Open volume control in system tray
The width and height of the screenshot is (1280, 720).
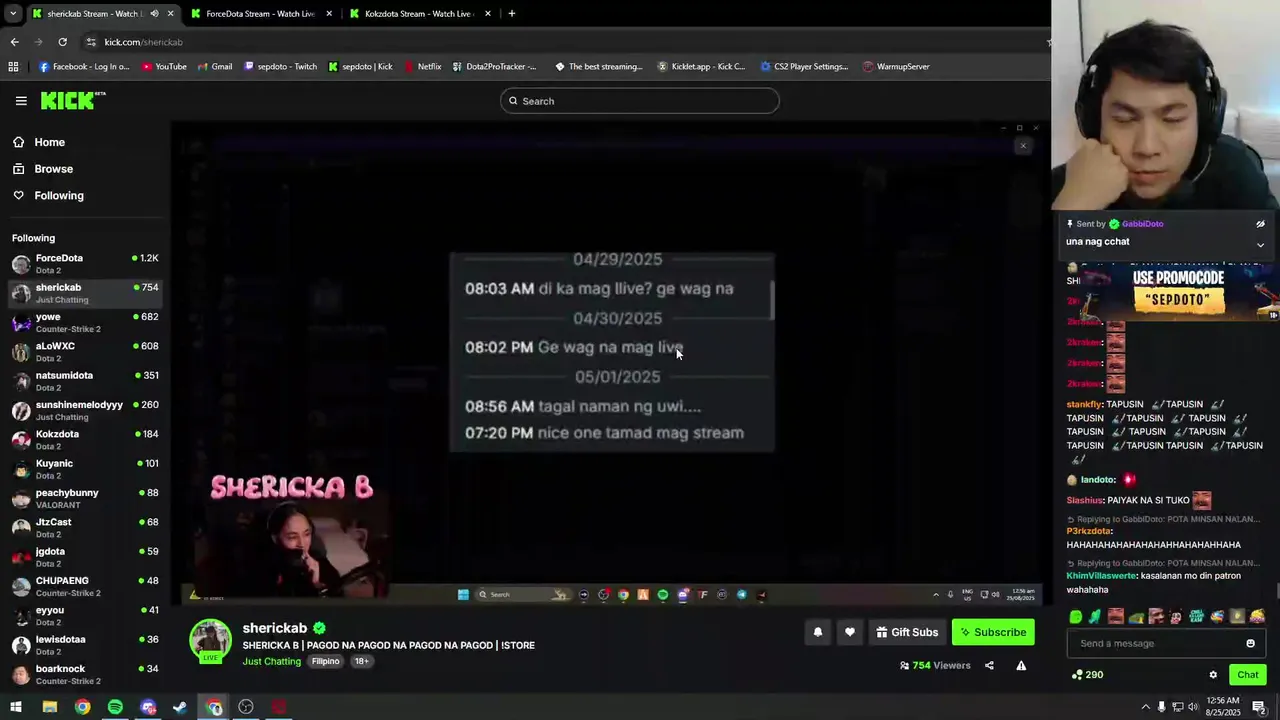click(1192, 707)
